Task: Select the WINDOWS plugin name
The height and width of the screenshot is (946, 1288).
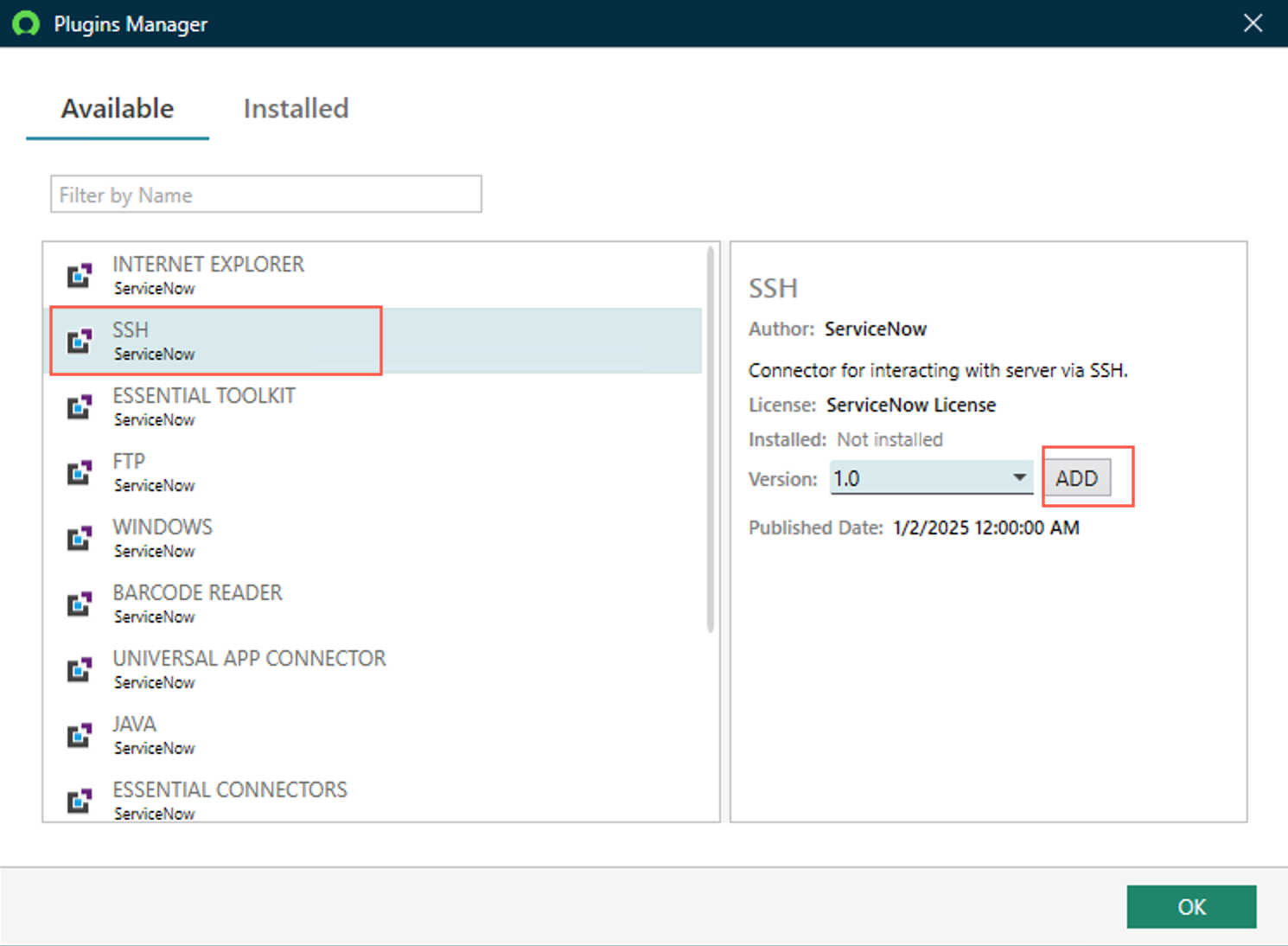Action: tap(163, 527)
